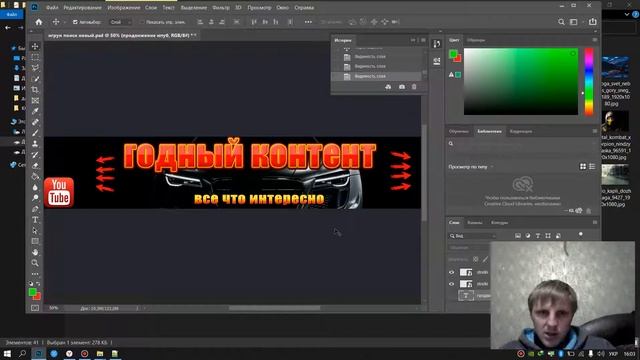Select the Blur tool

(35, 187)
